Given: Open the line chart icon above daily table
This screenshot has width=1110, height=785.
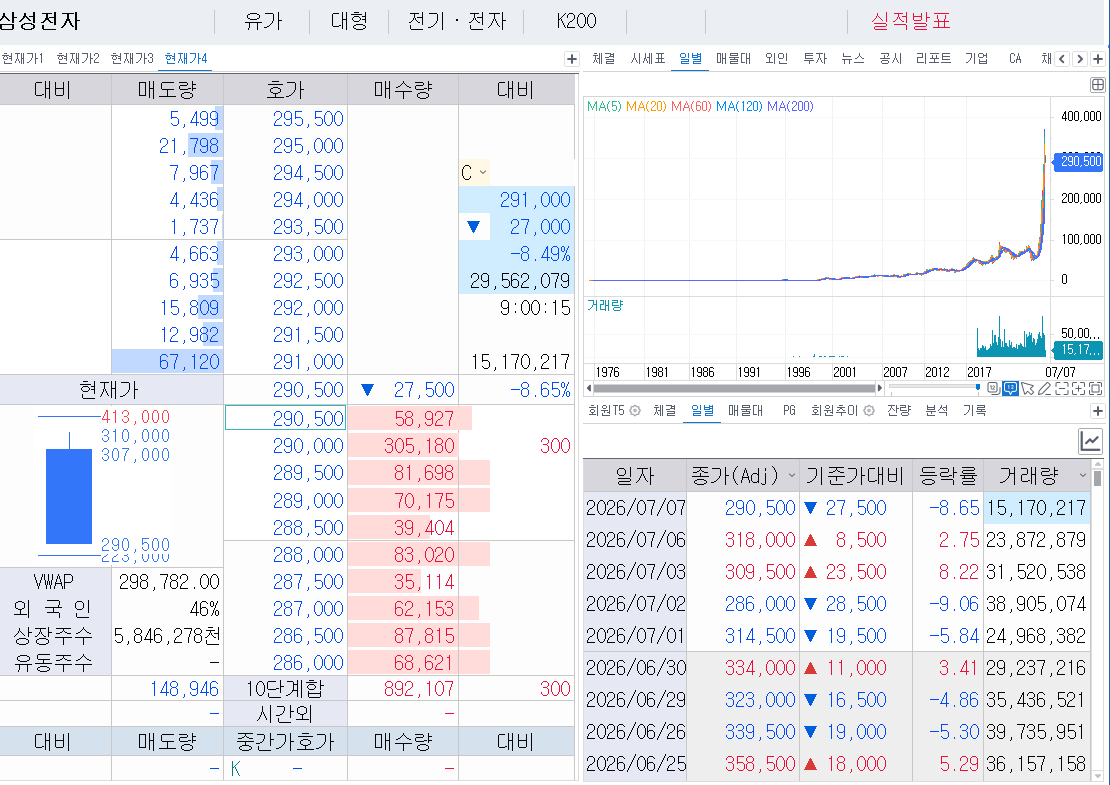Looking at the screenshot, I should 1090,442.
